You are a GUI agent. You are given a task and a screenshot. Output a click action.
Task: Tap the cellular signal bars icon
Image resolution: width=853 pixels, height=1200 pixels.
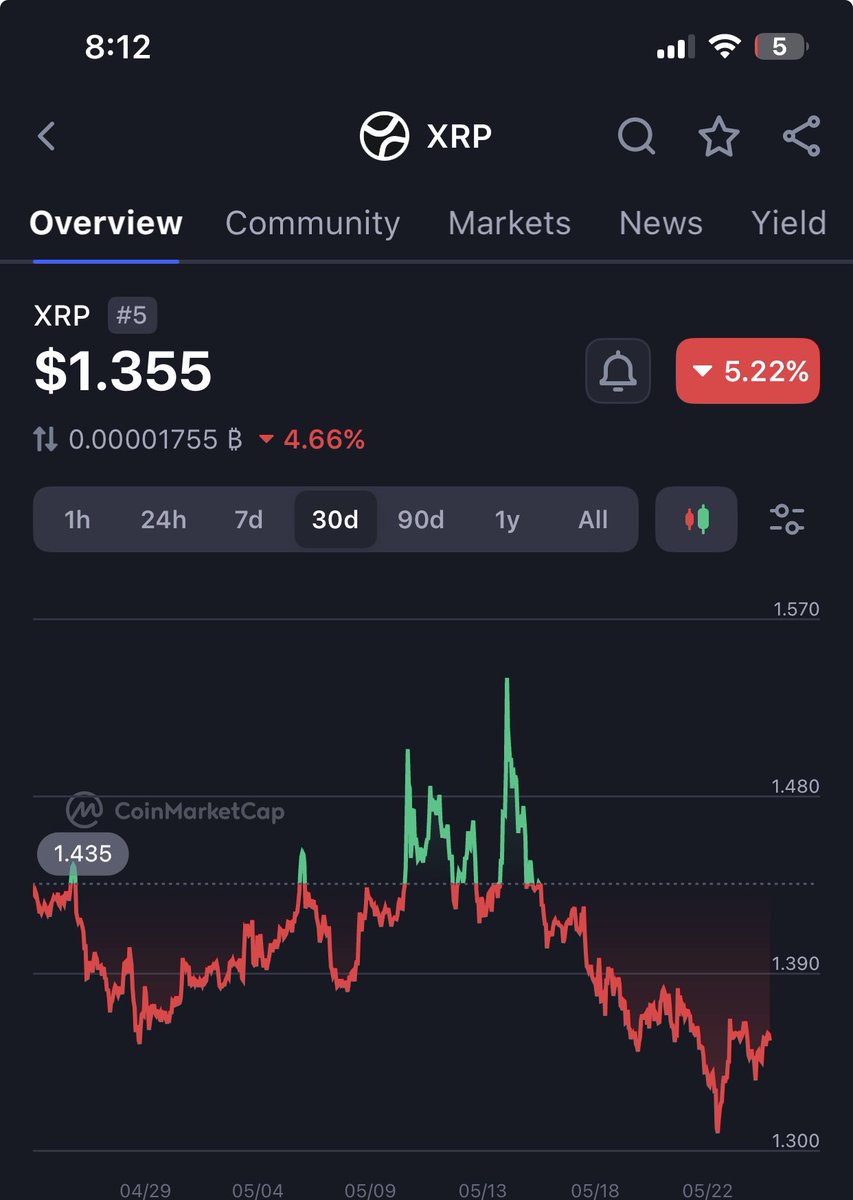(x=675, y=47)
